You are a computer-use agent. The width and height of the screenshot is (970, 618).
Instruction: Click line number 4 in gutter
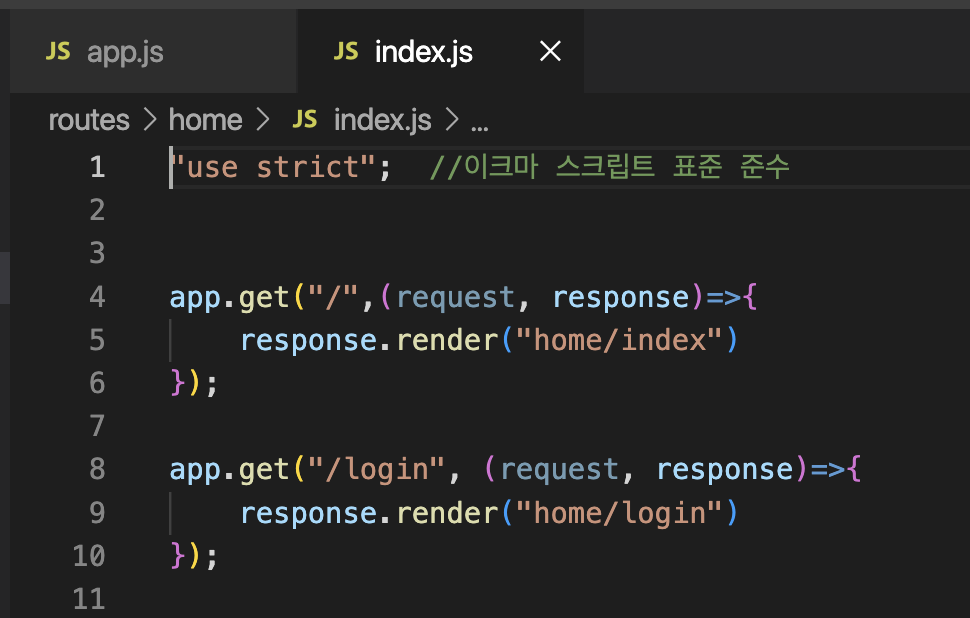[x=97, y=297]
